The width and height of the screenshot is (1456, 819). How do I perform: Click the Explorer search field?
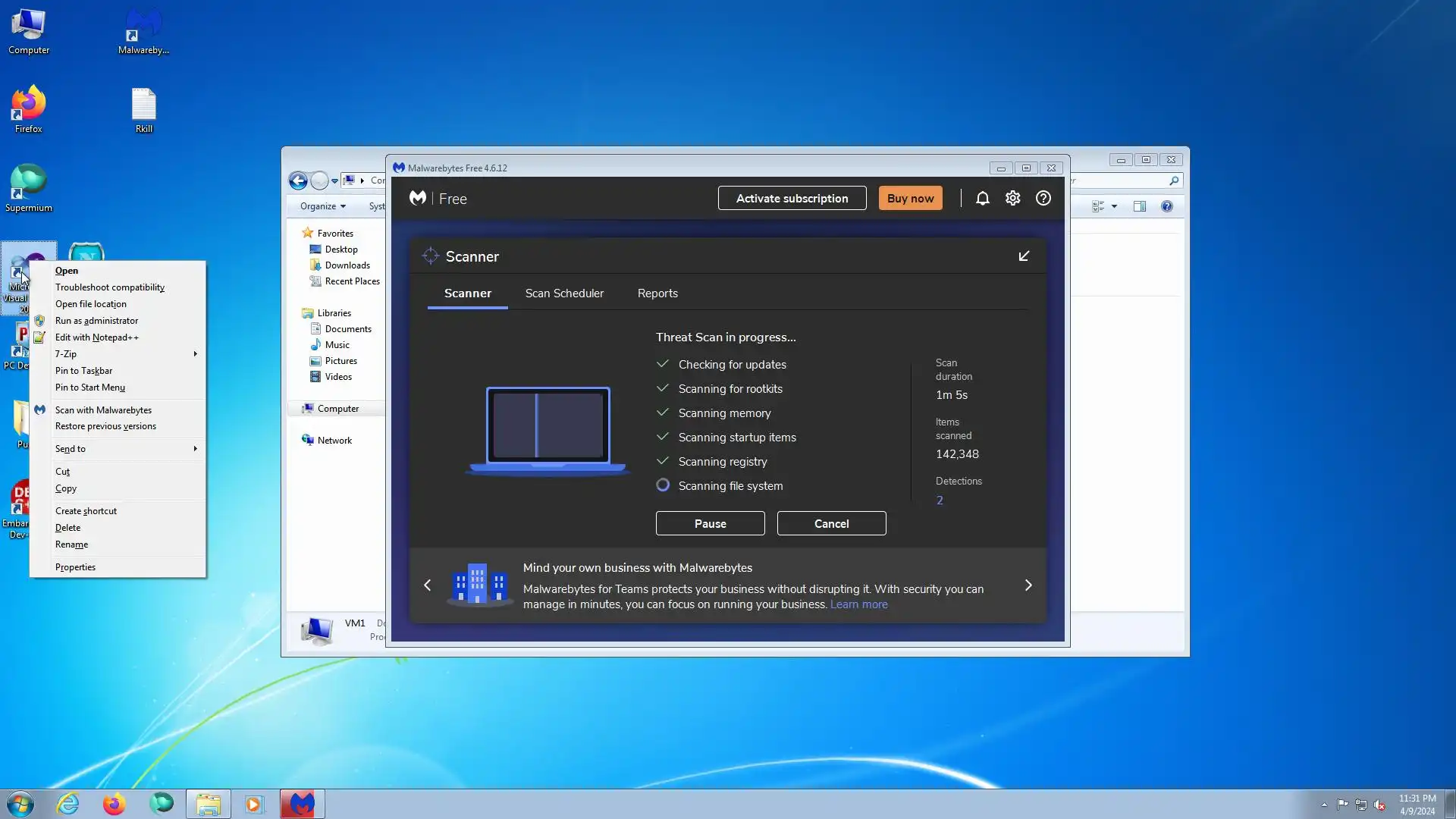coord(1119,180)
